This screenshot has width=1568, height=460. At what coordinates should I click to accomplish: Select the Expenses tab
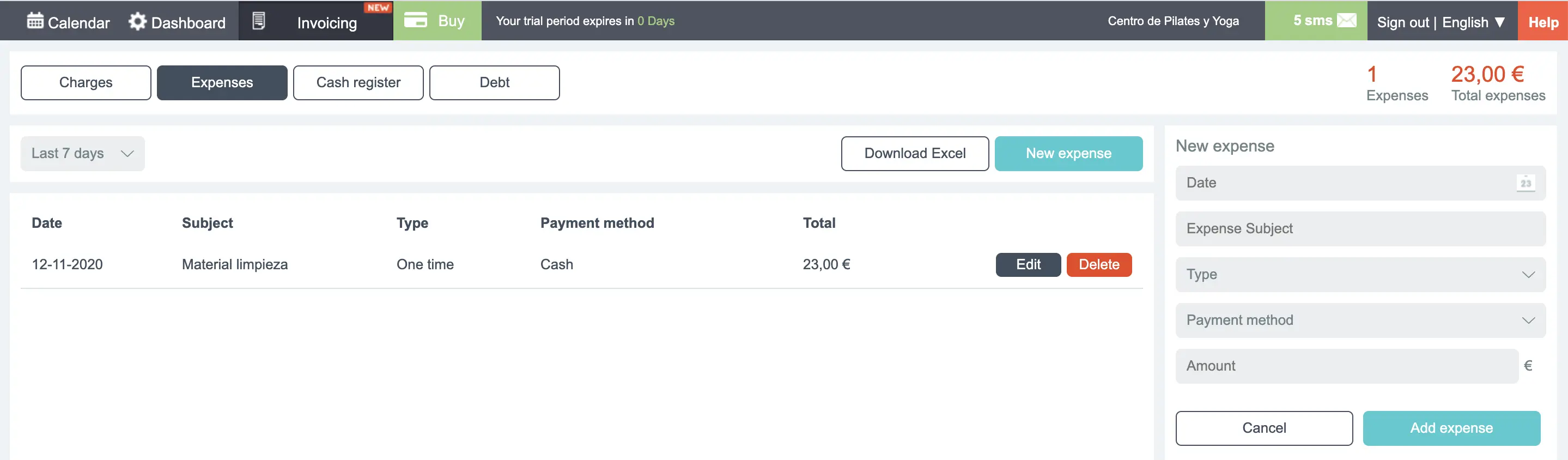222,83
